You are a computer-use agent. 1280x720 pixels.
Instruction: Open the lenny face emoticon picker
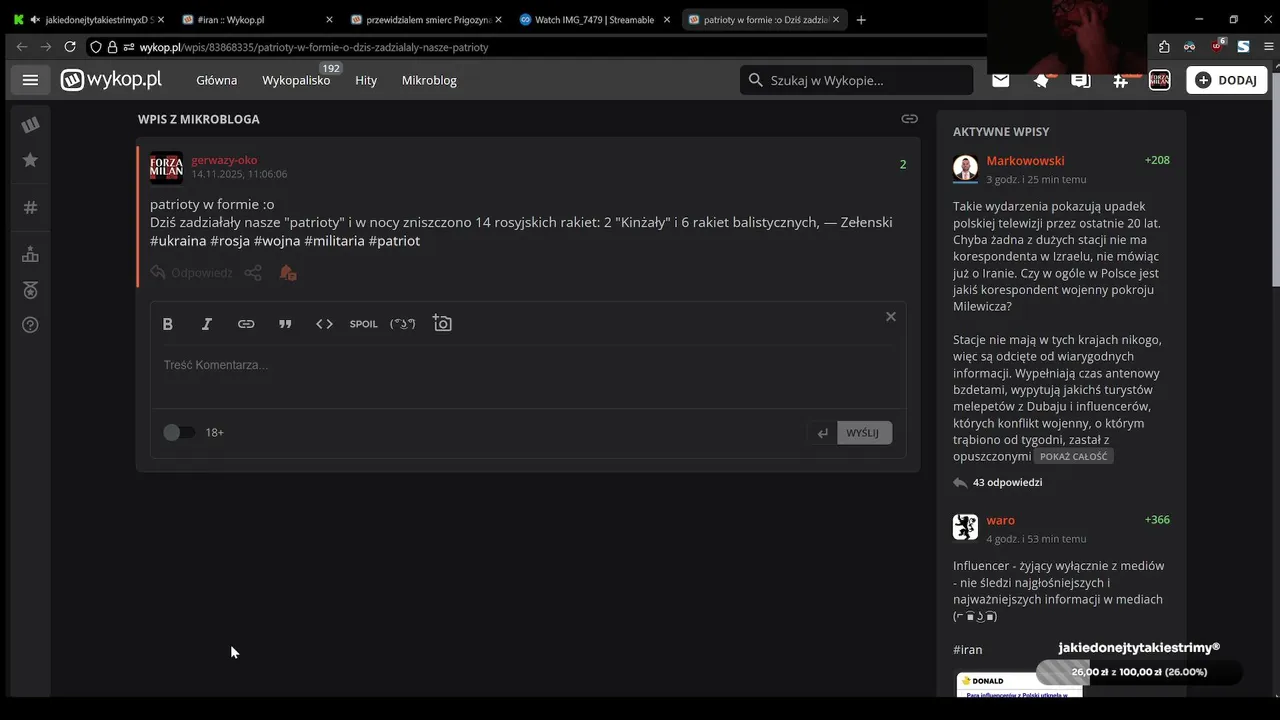403,324
